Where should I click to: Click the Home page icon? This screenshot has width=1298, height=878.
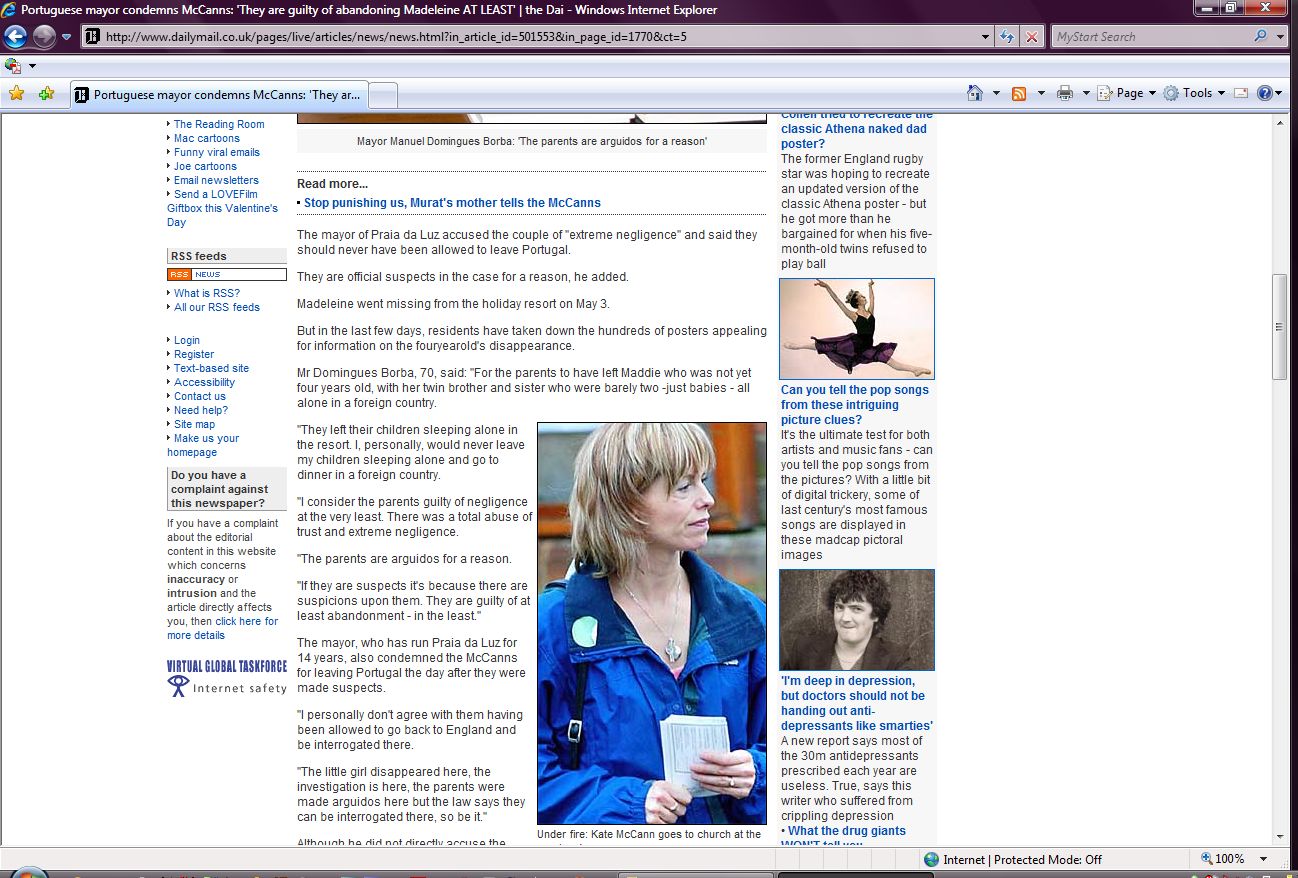point(975,93)
